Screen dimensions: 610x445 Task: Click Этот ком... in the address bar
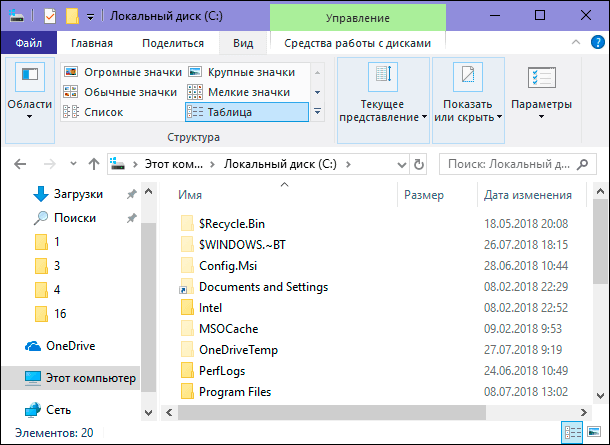(174, 164)
